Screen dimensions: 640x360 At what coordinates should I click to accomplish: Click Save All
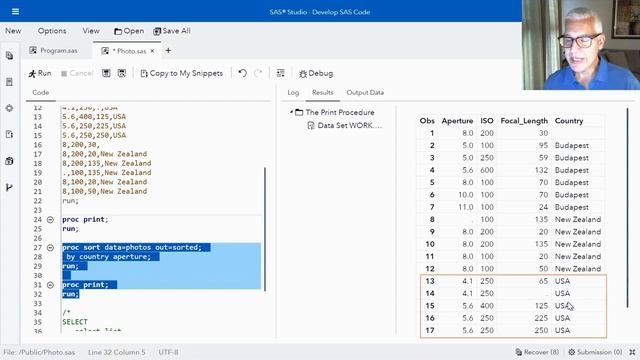(172, 31)
